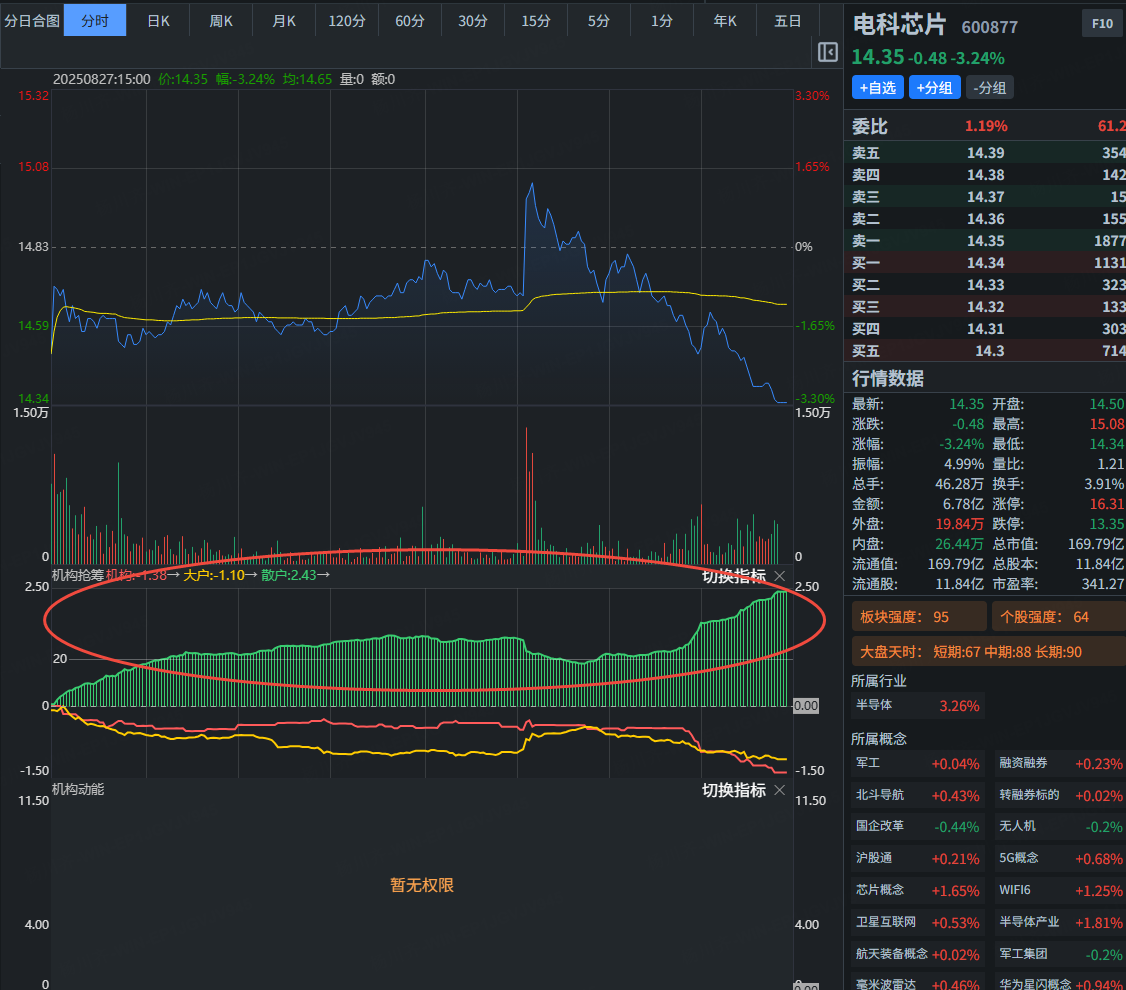Switch indicator in 机构抢筹 panel
The image size is (1126, 990).
[x=733, y=576]
